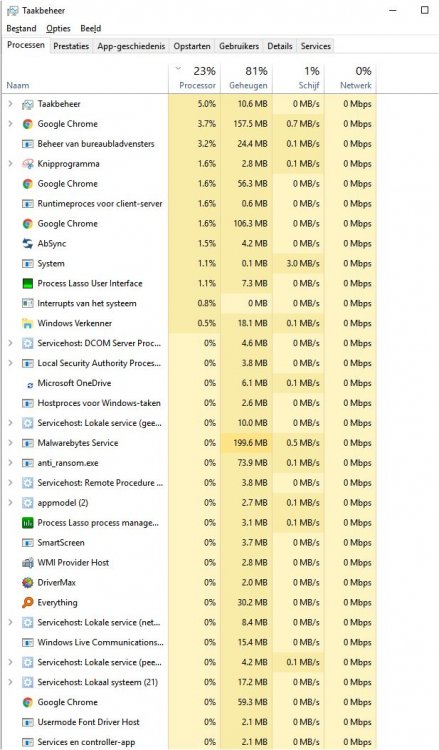Viewport: 439px width, 750px height.
Task: Click the Microsoft OneDrive sync icon
Action: click(x=30, y=384)
